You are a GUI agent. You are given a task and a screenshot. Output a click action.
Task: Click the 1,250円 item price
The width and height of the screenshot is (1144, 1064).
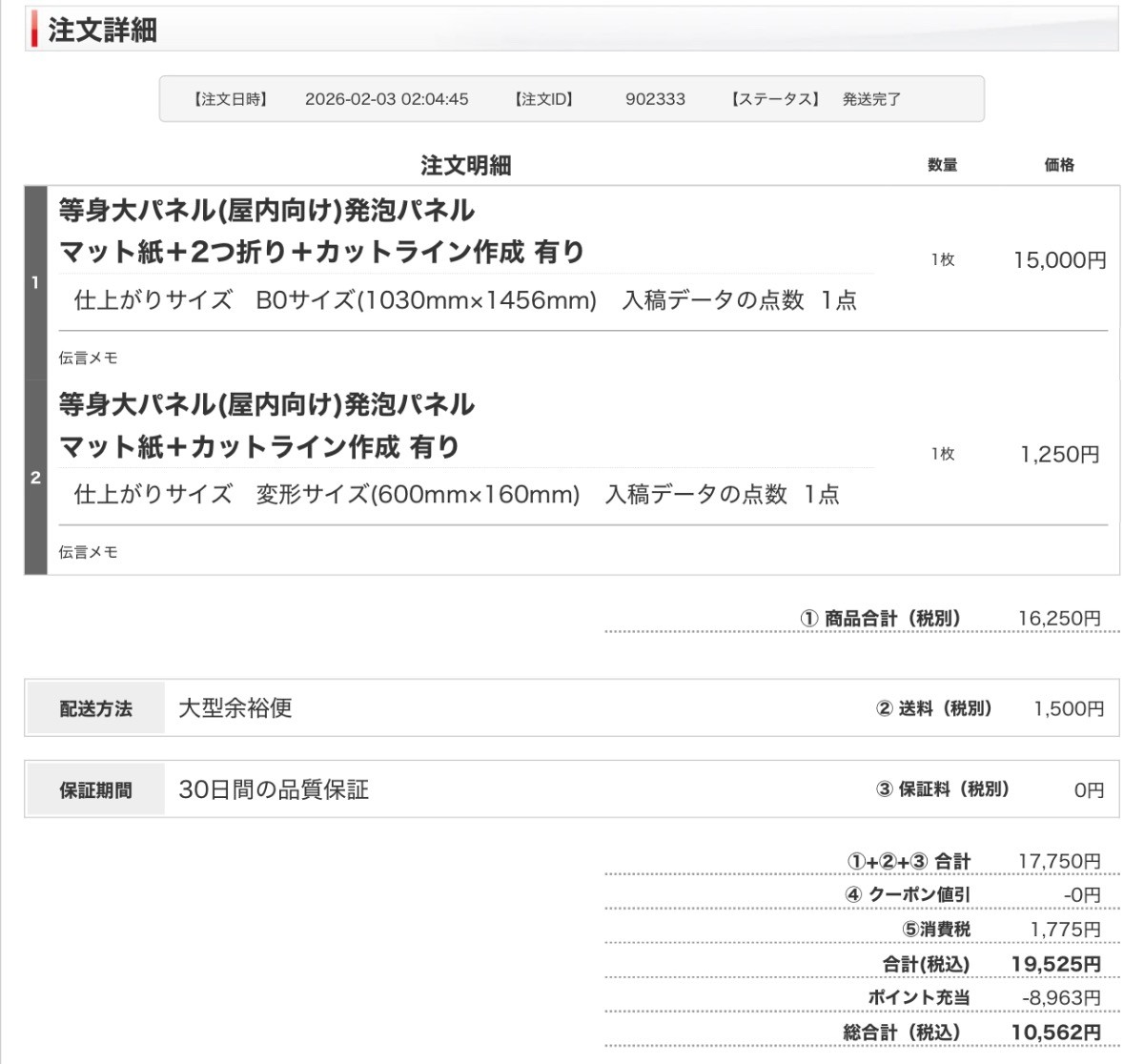(1059, 455)
